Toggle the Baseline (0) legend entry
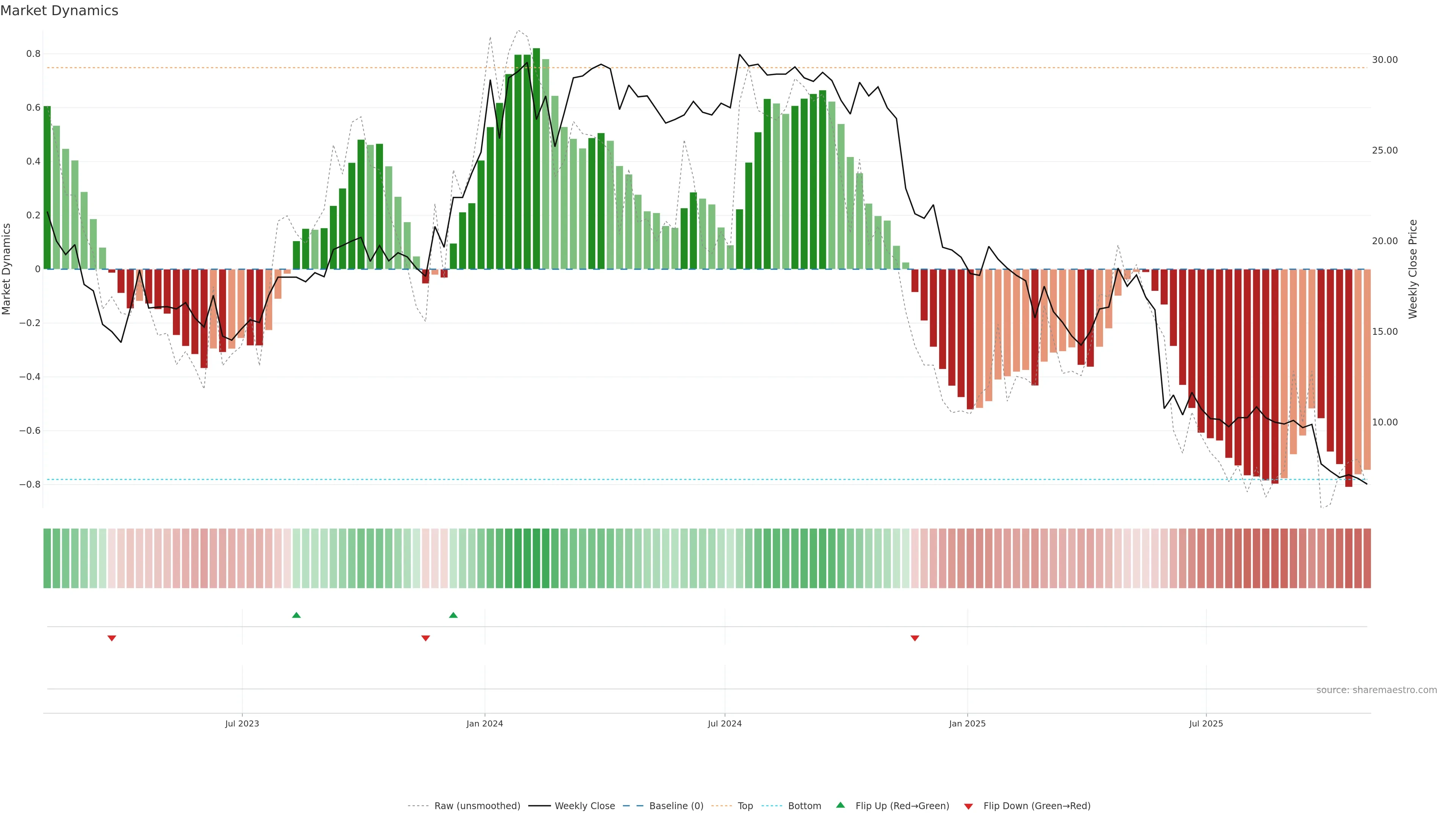Viewport: 1456px width, 819px height. pyautogui.click(x=676, y=806)
